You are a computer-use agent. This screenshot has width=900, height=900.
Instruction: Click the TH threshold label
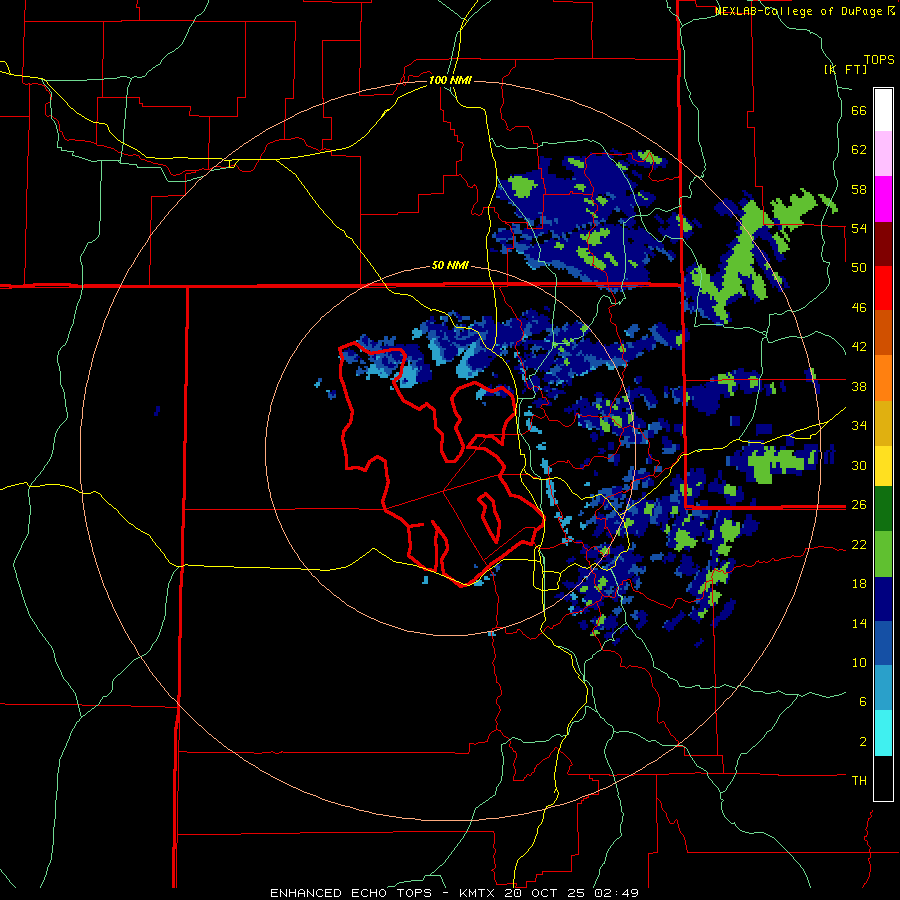click(859, 781)
